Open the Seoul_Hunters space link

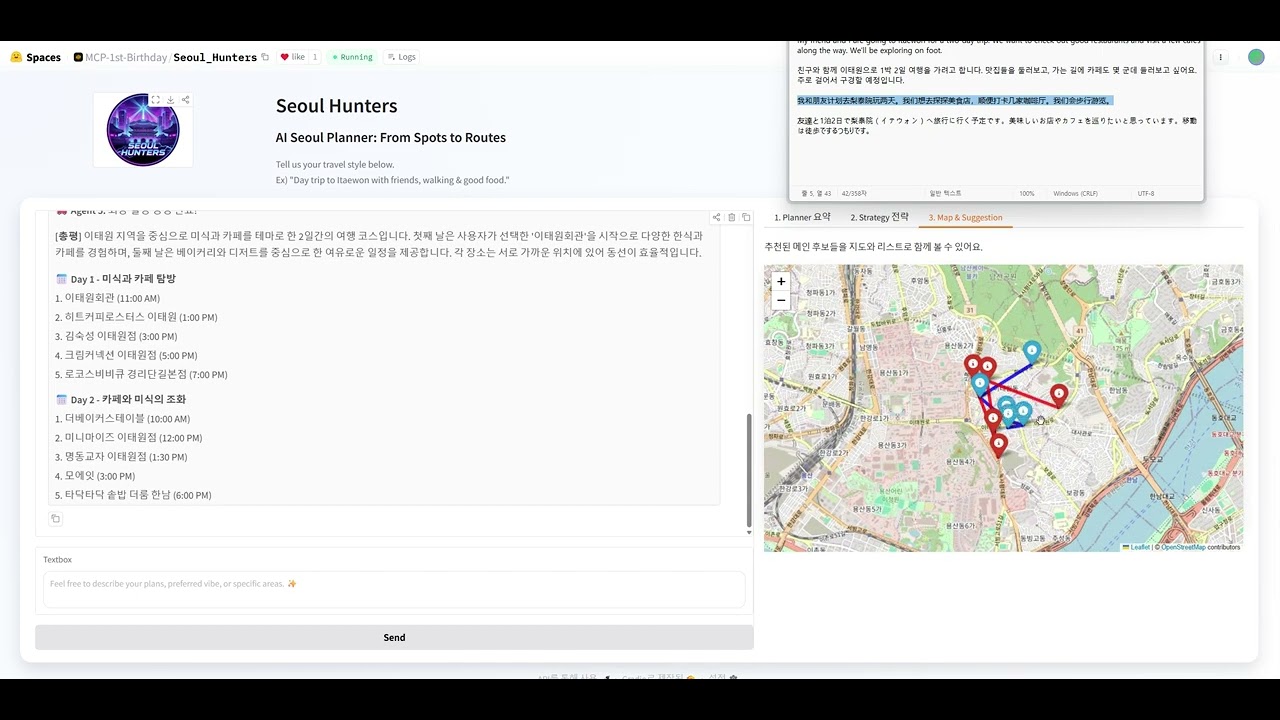click(215, 57)
